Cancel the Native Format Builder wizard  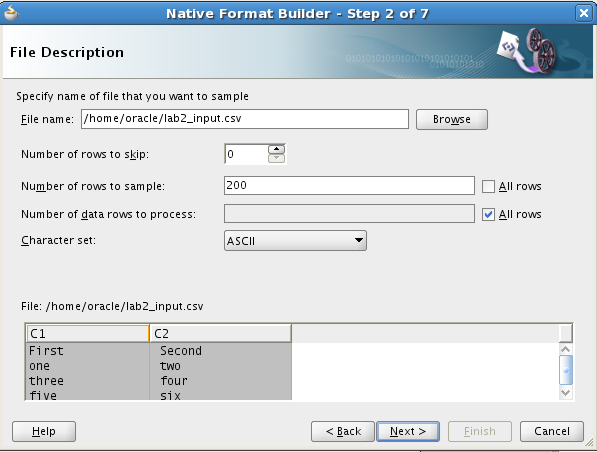coord(552,431)
